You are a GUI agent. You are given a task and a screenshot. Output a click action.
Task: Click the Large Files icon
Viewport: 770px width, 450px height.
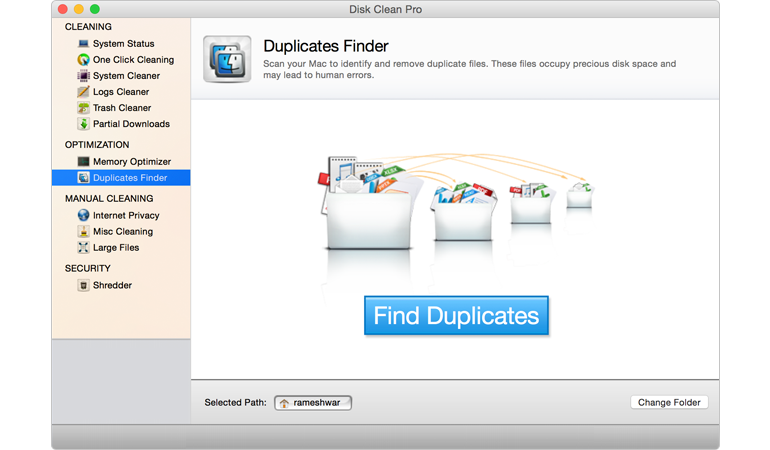[x=84, y=248]
